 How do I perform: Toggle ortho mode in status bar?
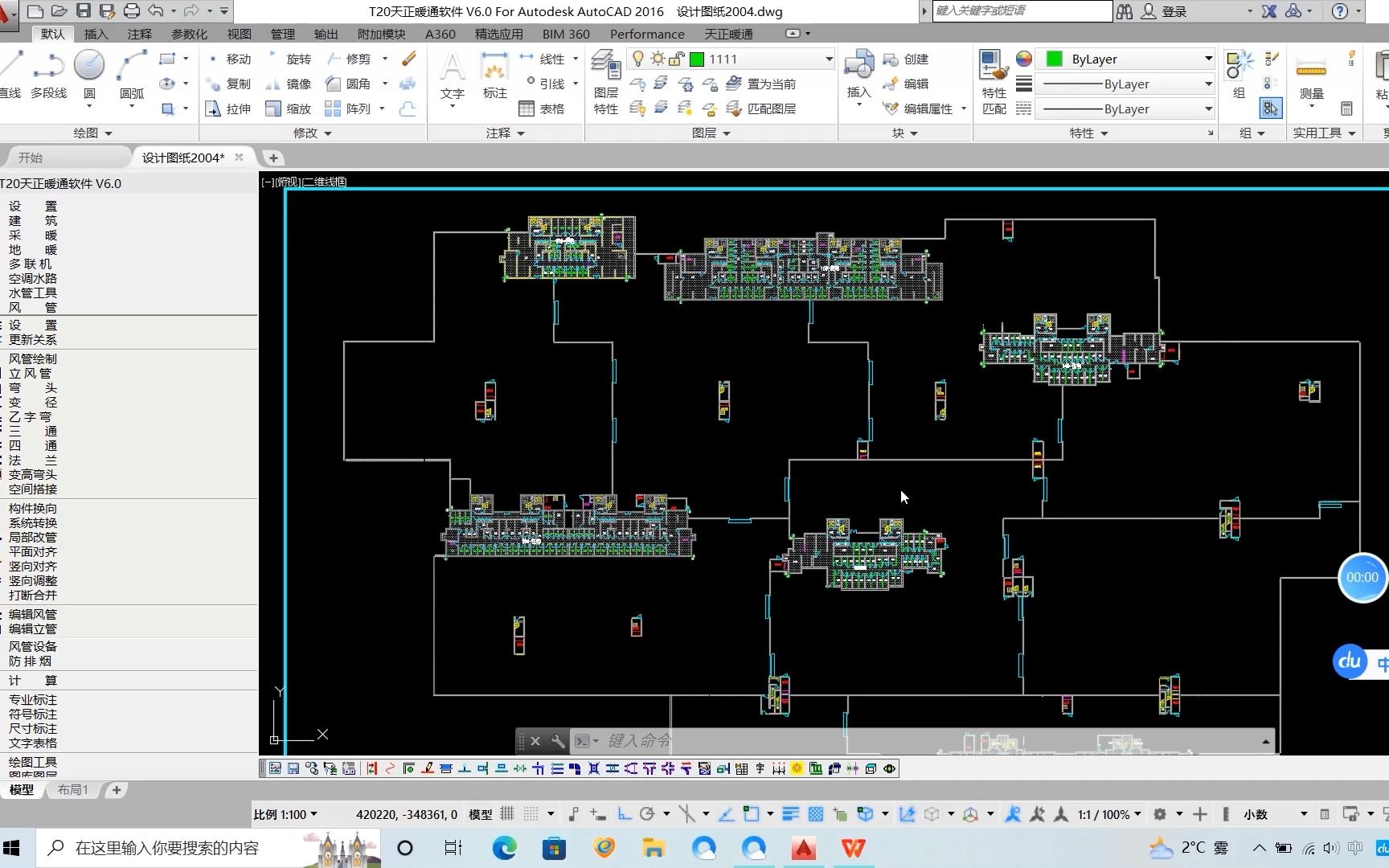pos(625,814)
